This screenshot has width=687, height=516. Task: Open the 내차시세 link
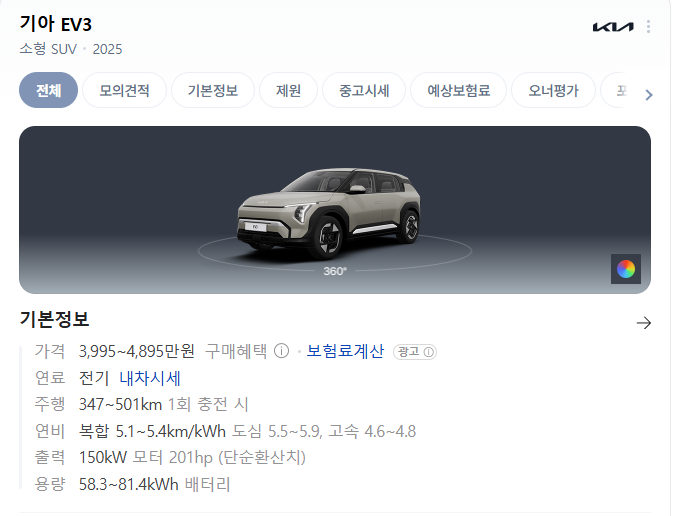pyautogui.click(x=150, y=378)
